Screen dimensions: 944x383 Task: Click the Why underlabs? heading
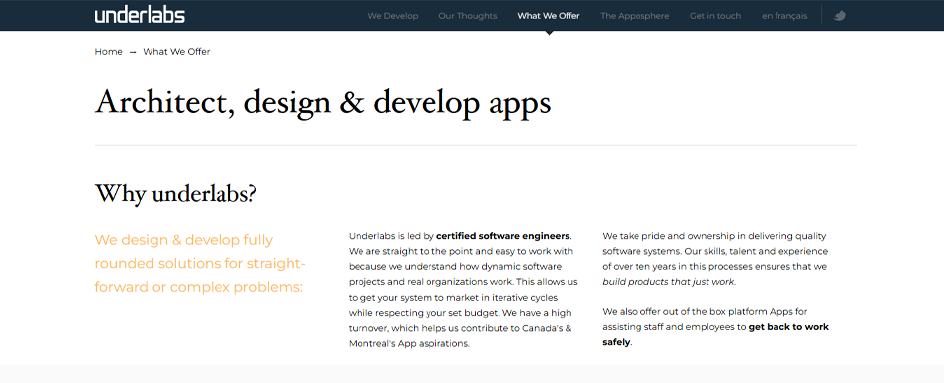176,193
